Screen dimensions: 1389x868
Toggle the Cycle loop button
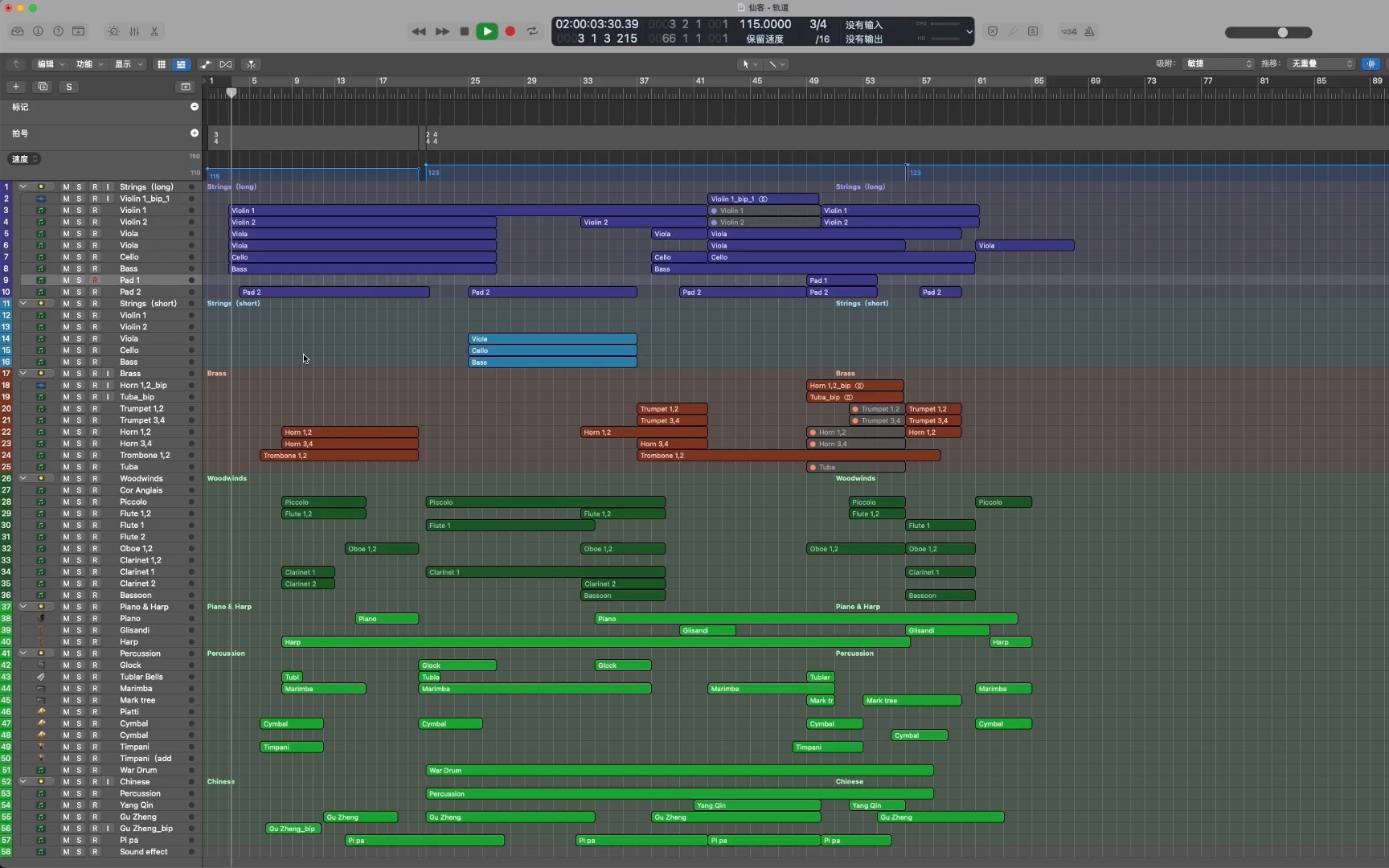click(x=532, y=31)
